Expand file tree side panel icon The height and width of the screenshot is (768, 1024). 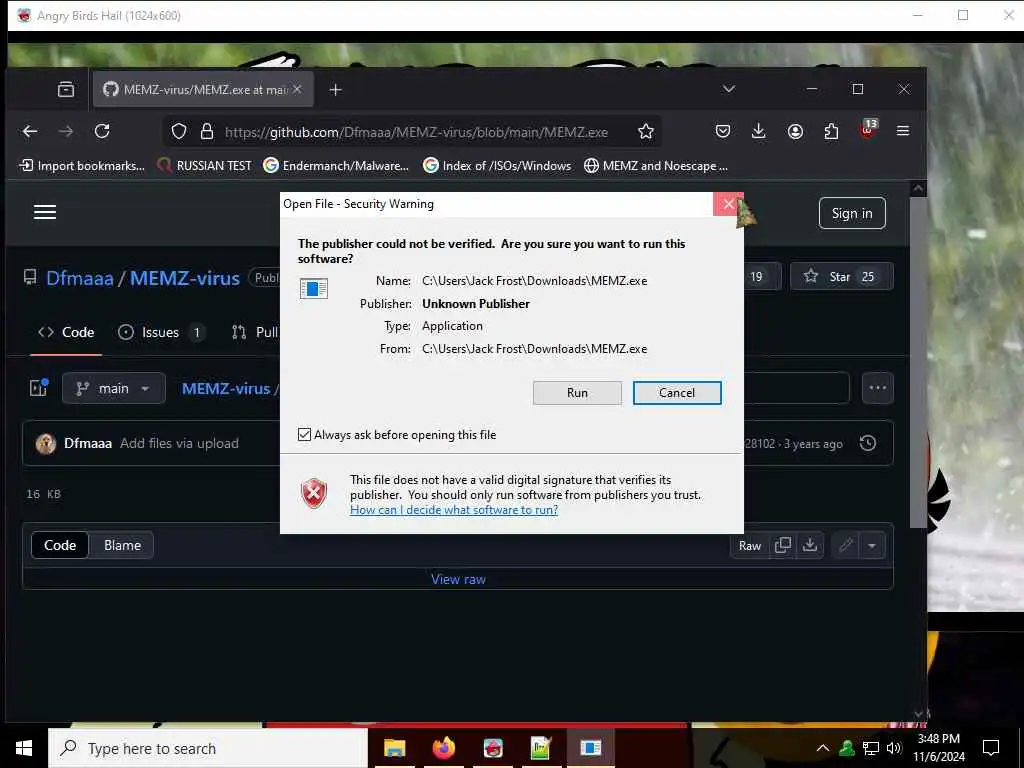click(39, 388)
